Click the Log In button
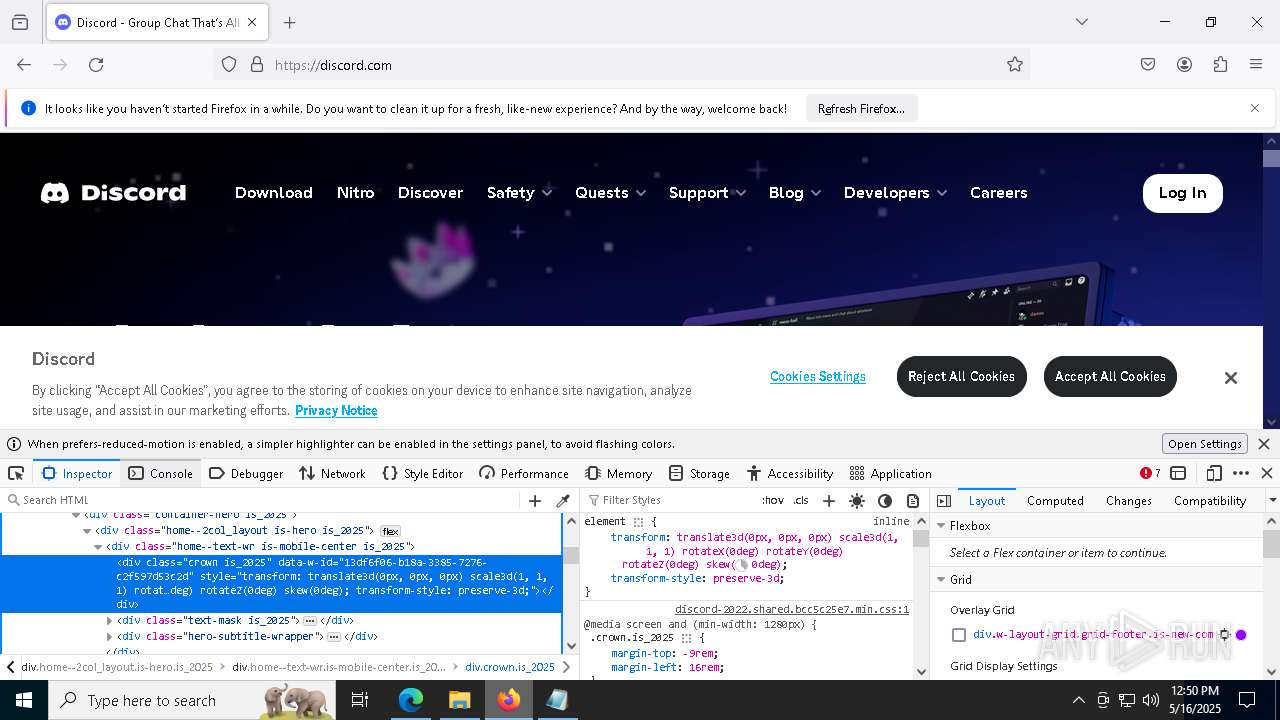Screen dimensions: 1280x720 tap(1182, 193)
